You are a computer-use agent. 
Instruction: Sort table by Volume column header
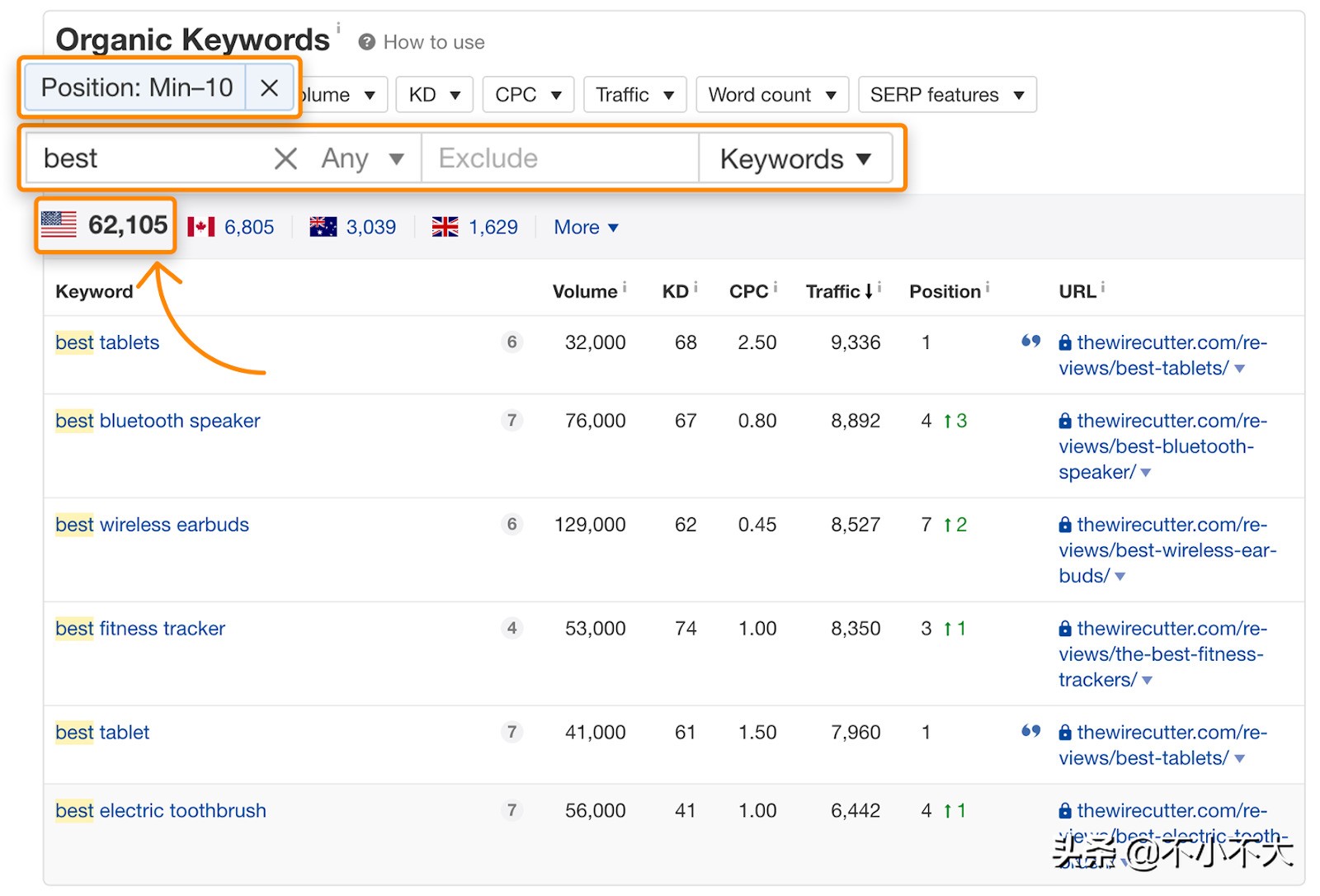pos(585,291)
